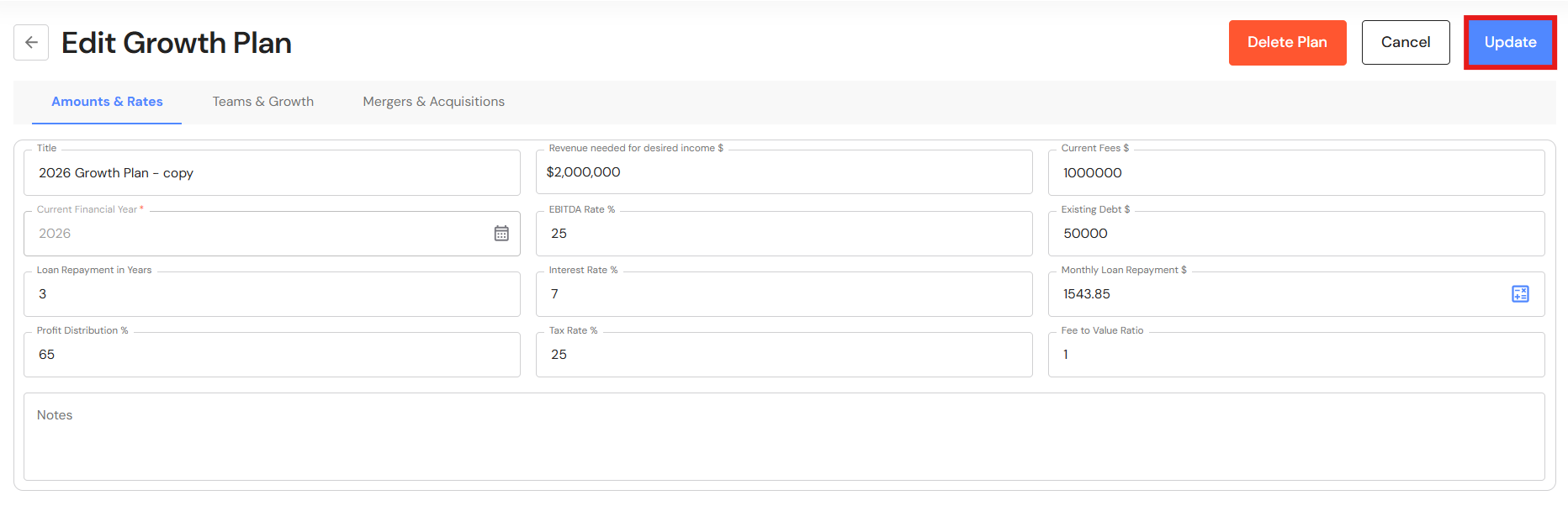1568x527 pixels.
Task: Click the Profit Distribution field
Action: [x=272, y=355]
